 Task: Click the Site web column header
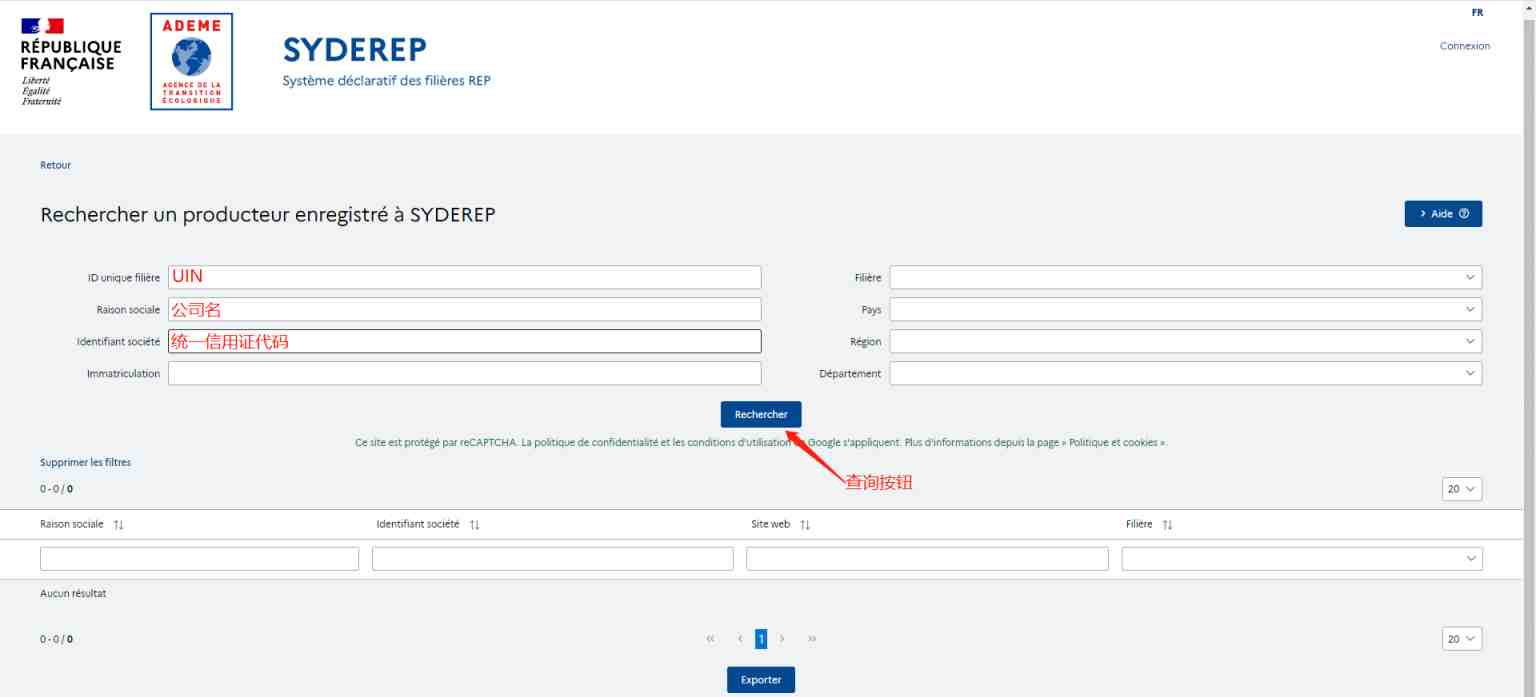click(771, 524)
